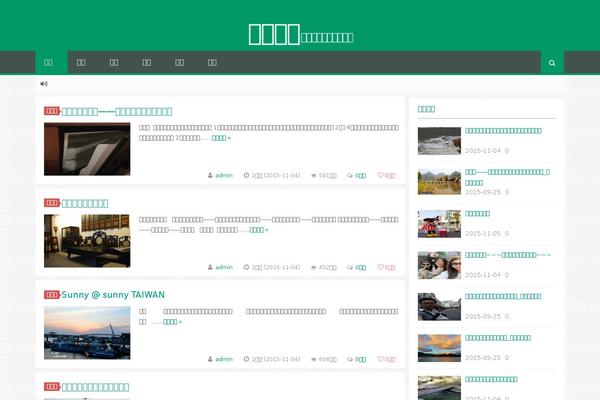The image size is (600, 400).
Task: Open the title link above the furniture-room thumbnail
Action: point(85,203)
